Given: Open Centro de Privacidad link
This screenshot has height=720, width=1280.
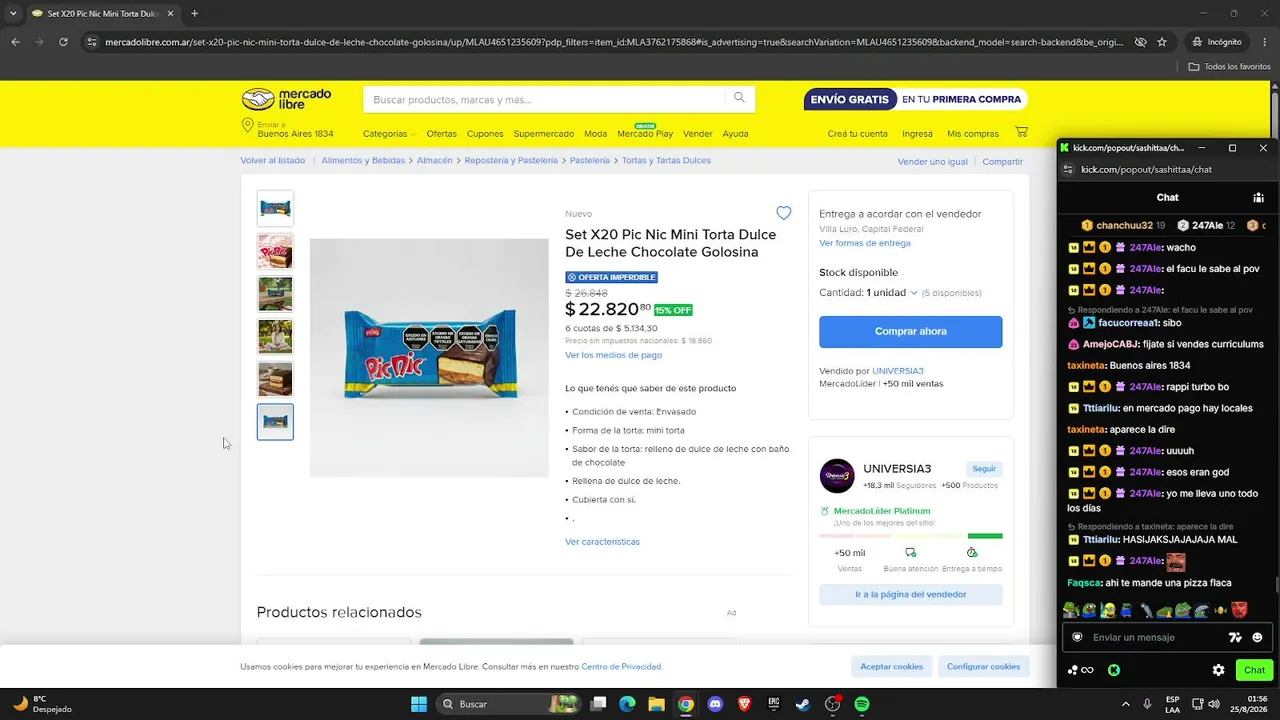Looking at the screenshot, I should [621, 667].
